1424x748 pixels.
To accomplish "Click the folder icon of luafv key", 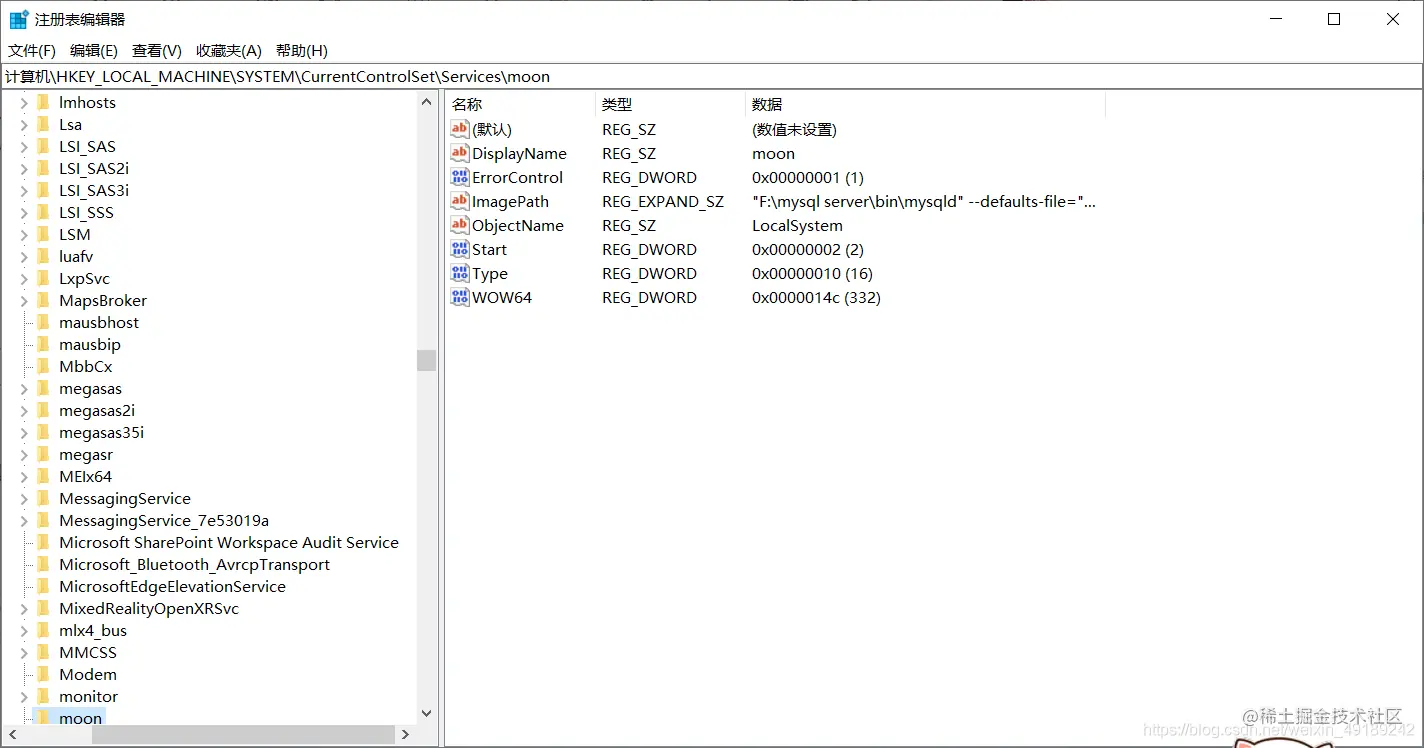I will pos(43,256).
